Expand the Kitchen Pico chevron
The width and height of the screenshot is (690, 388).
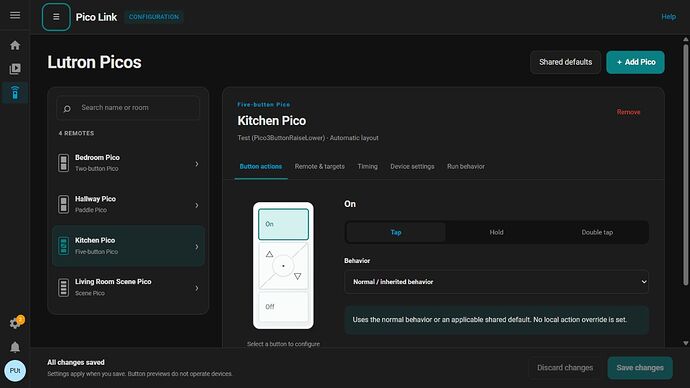[x=197, y=246]
